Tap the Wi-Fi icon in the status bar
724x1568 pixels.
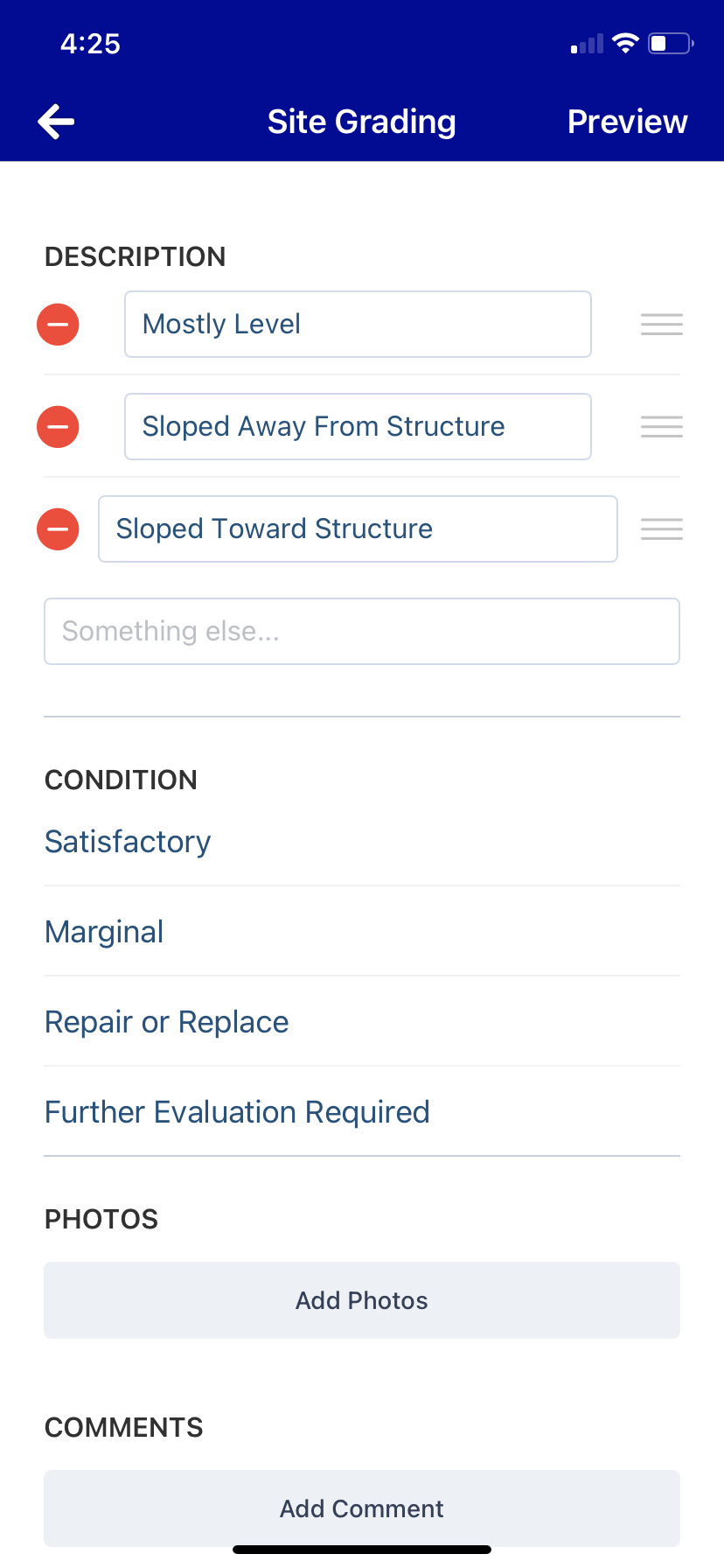626,41
